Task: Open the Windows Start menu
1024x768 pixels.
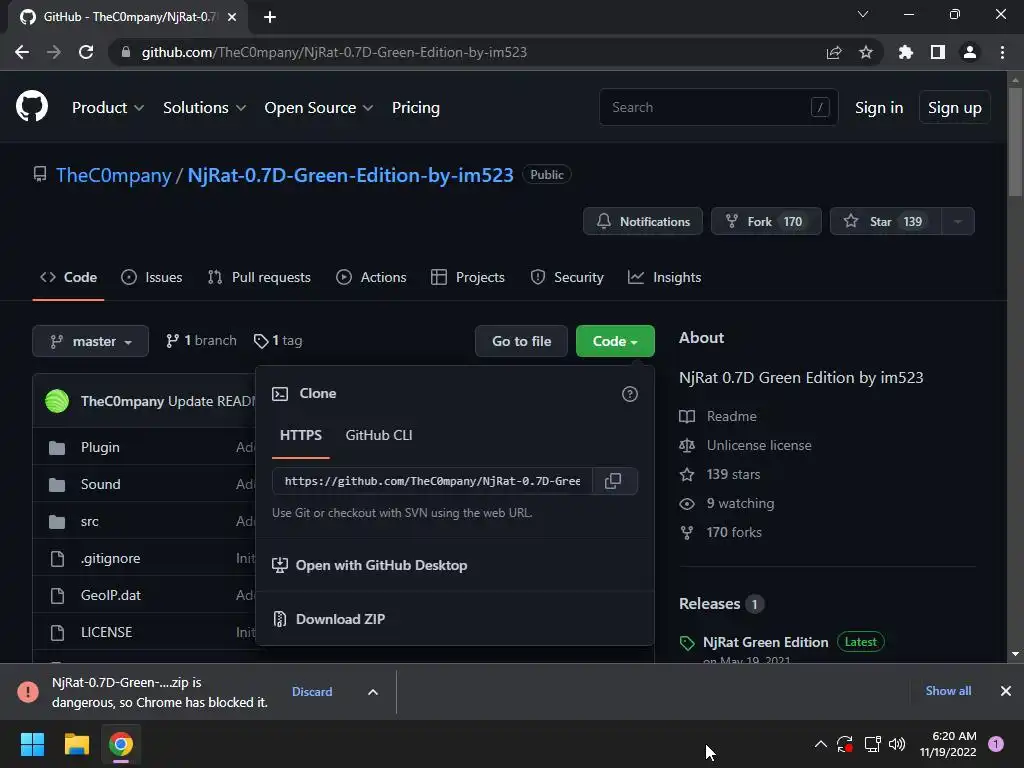Action: click(x=32, y=744)
